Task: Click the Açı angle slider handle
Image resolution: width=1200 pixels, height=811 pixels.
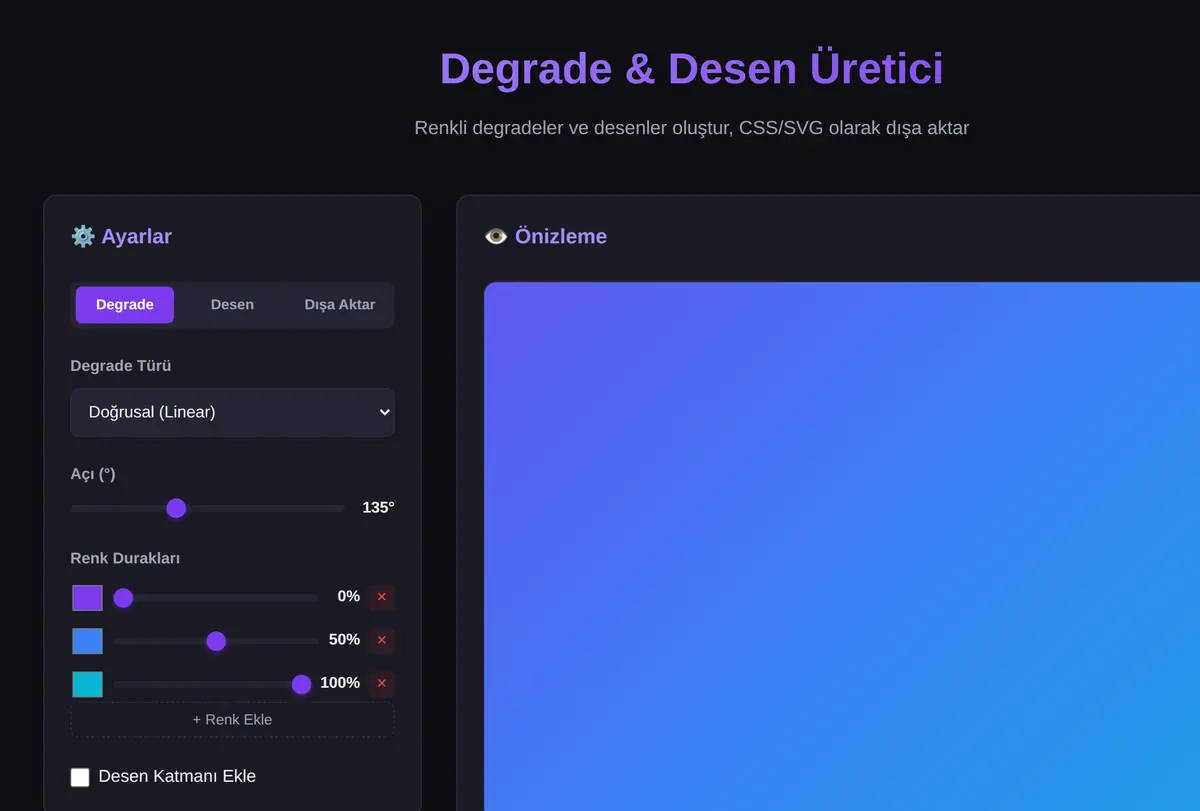Action: pyautogui.click(x=176, y=508)
